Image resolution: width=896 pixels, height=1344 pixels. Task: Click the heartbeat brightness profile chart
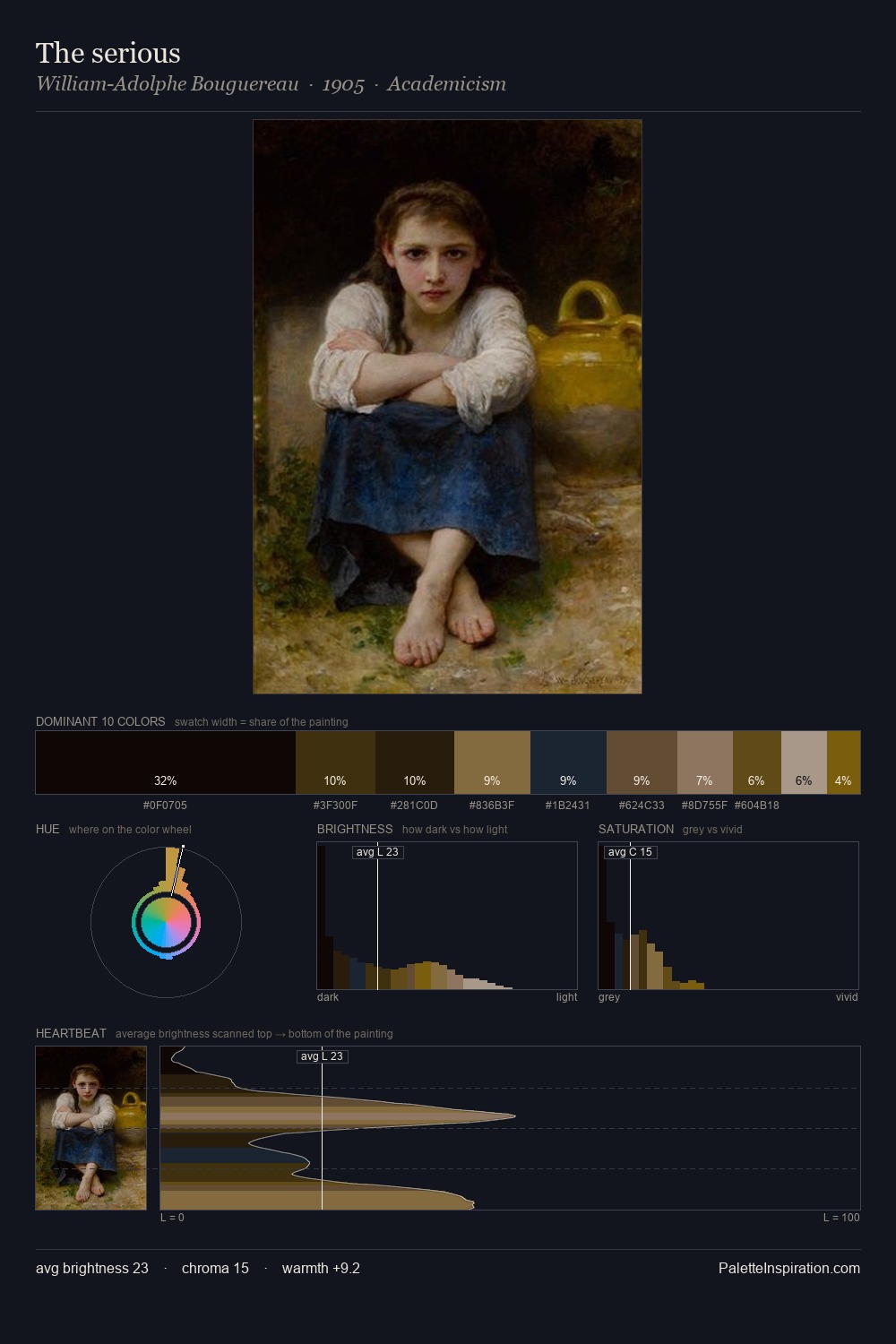point(510,1128)
